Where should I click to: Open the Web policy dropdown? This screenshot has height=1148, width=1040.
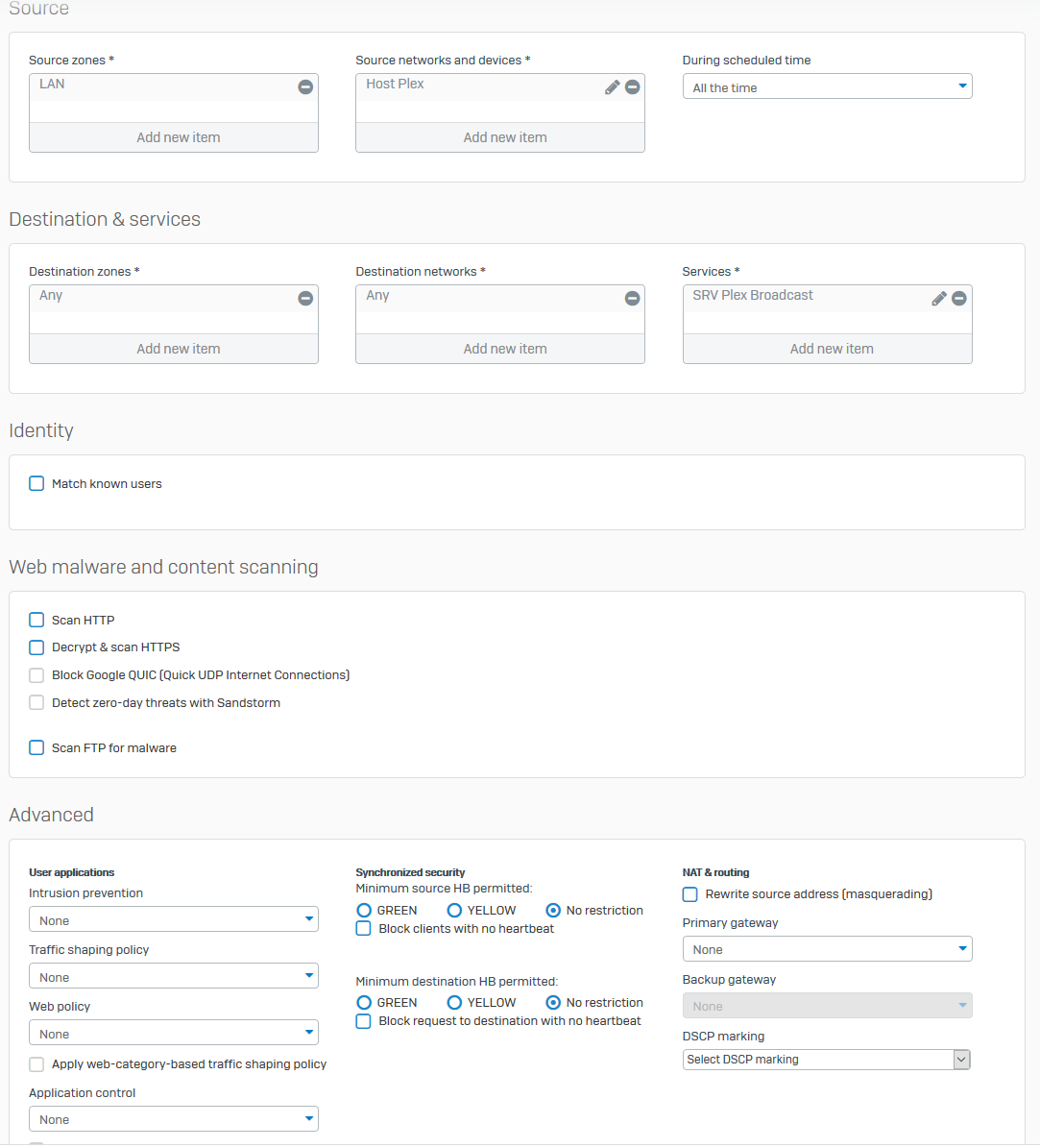(173, 1033)
